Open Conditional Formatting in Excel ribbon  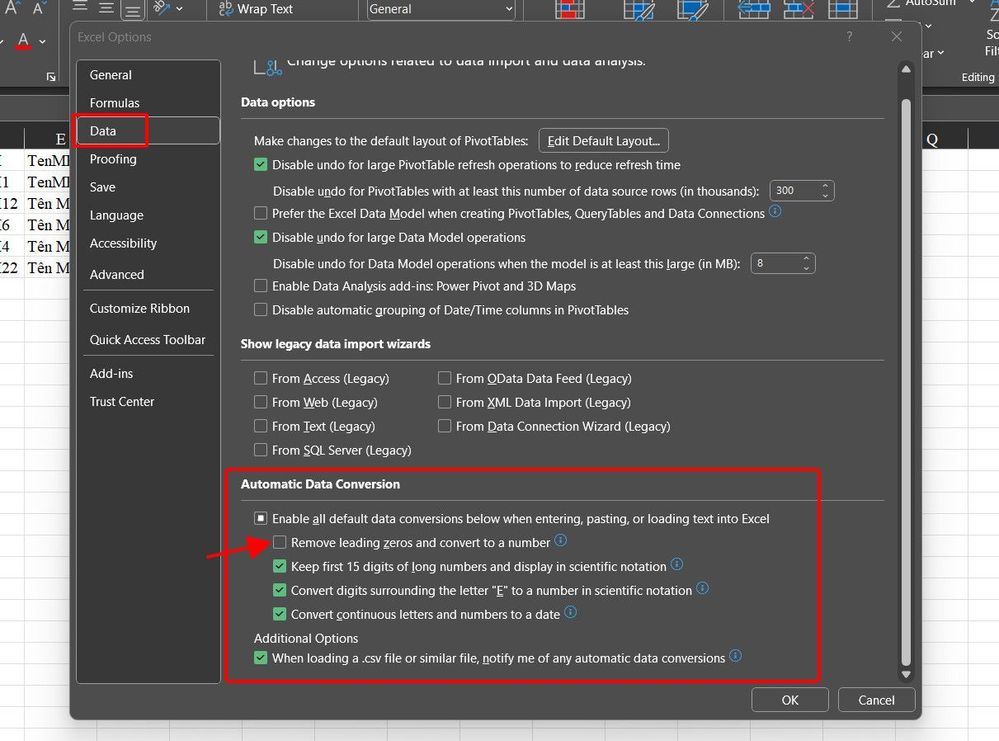570,8
